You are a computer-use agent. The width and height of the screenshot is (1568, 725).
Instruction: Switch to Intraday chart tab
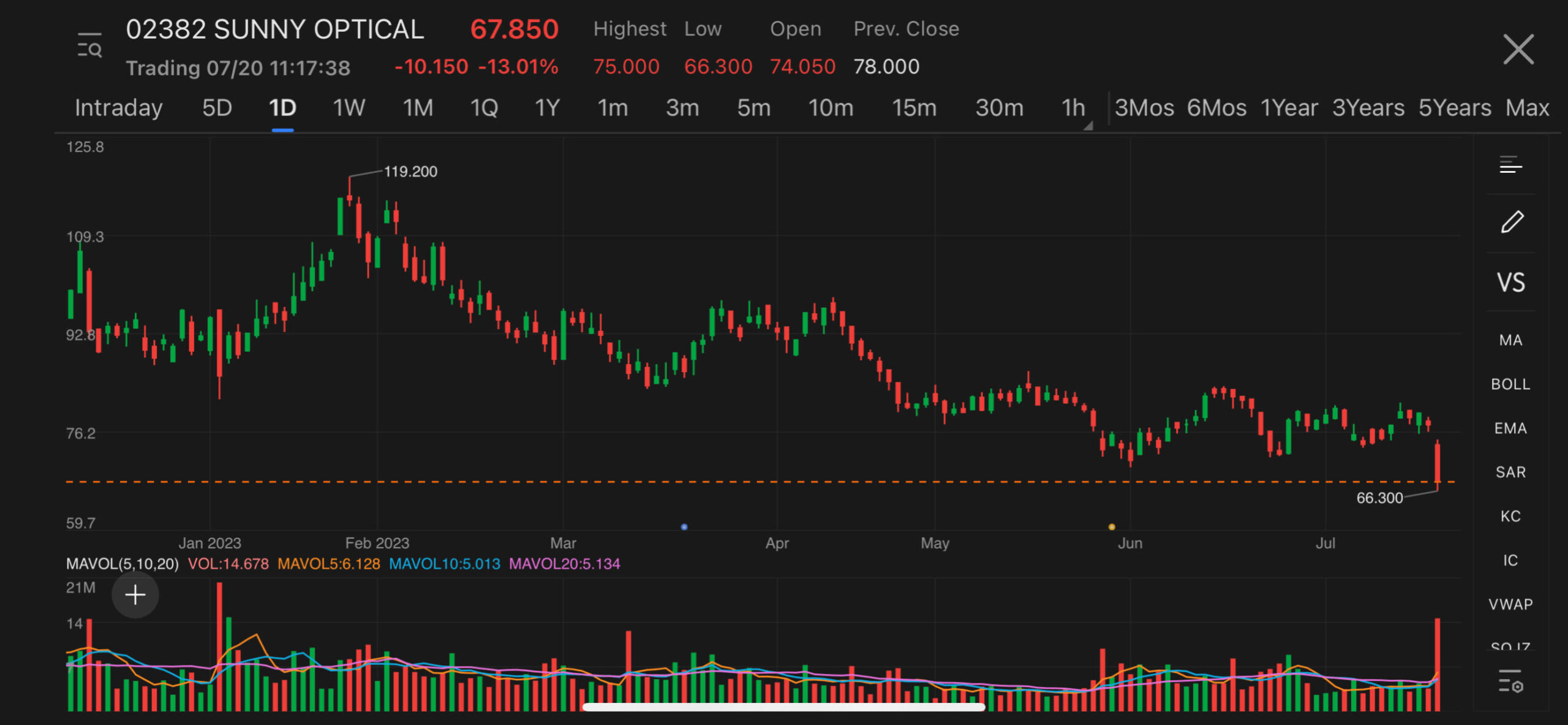click(x=118, y=108)
